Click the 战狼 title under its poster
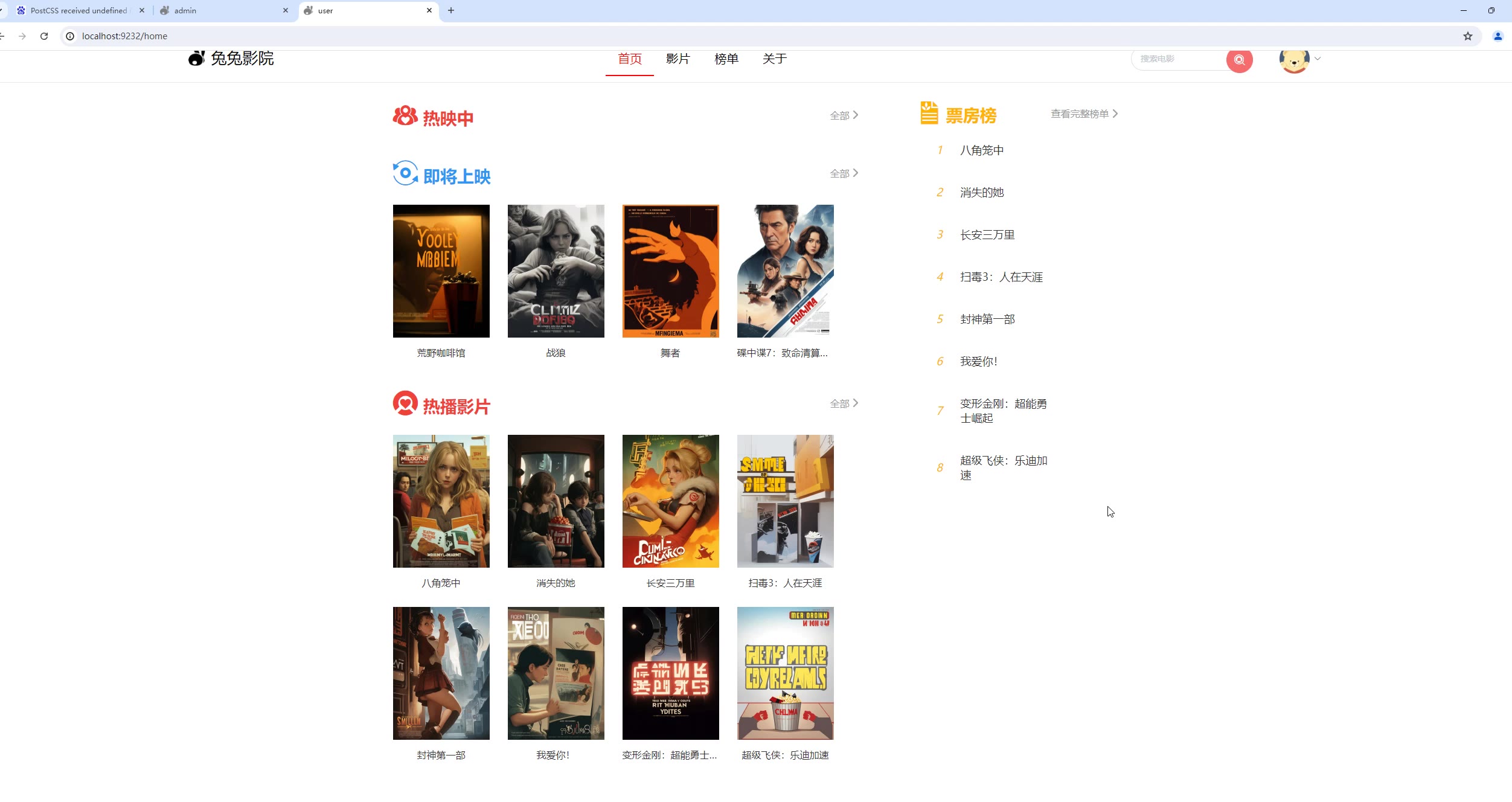Screen dimensions: 1512x802 [556, 353]
